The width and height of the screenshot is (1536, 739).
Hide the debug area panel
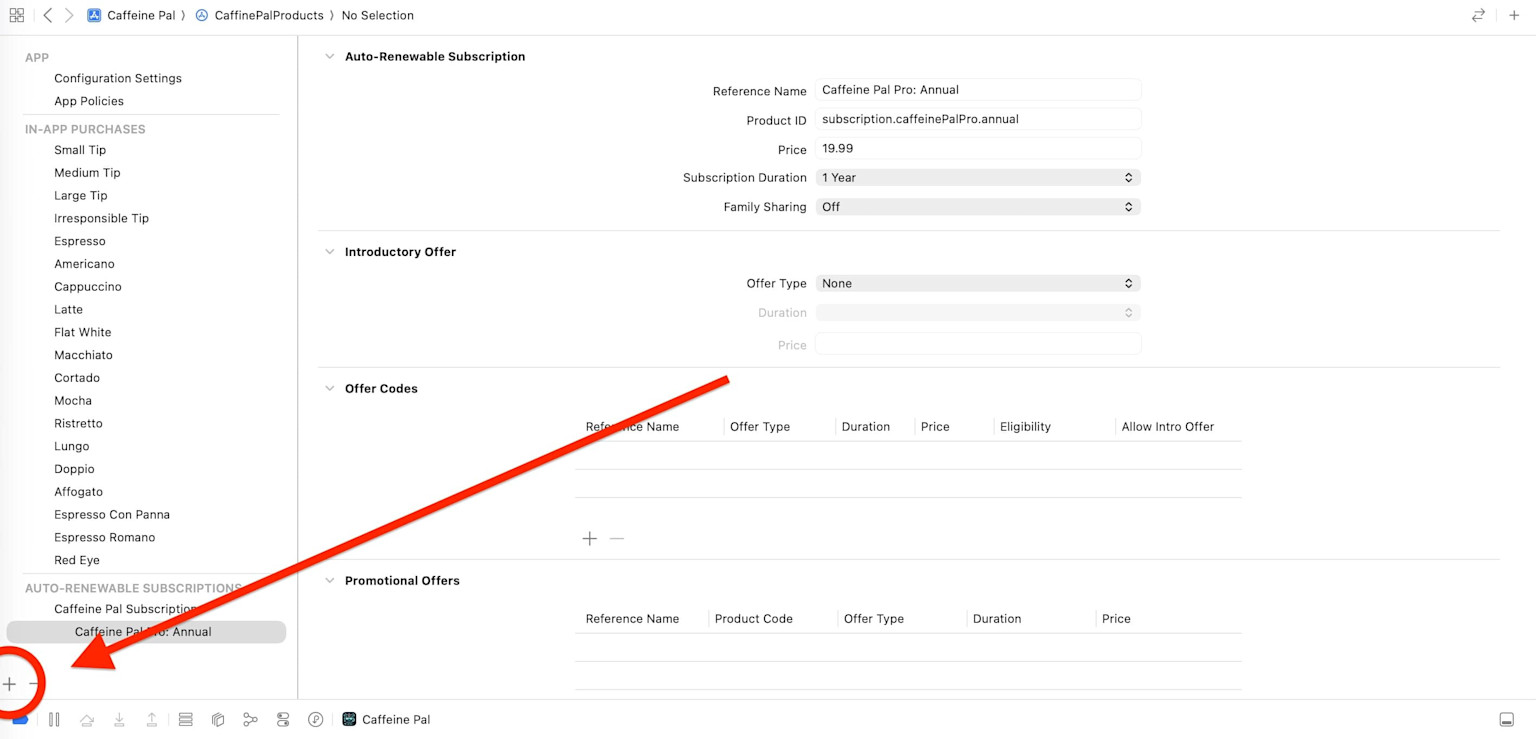1507,720
